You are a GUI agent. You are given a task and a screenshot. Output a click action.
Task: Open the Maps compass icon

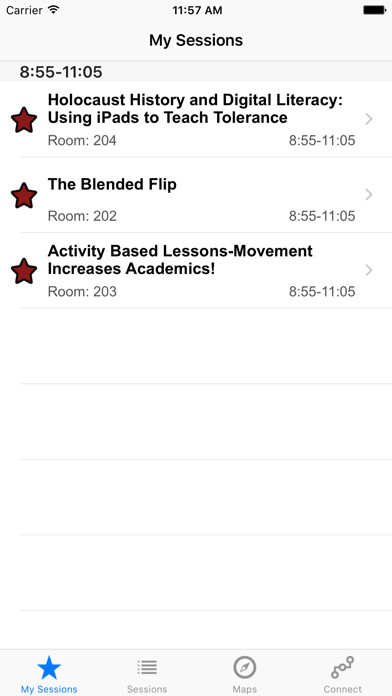tap(245, 667)
